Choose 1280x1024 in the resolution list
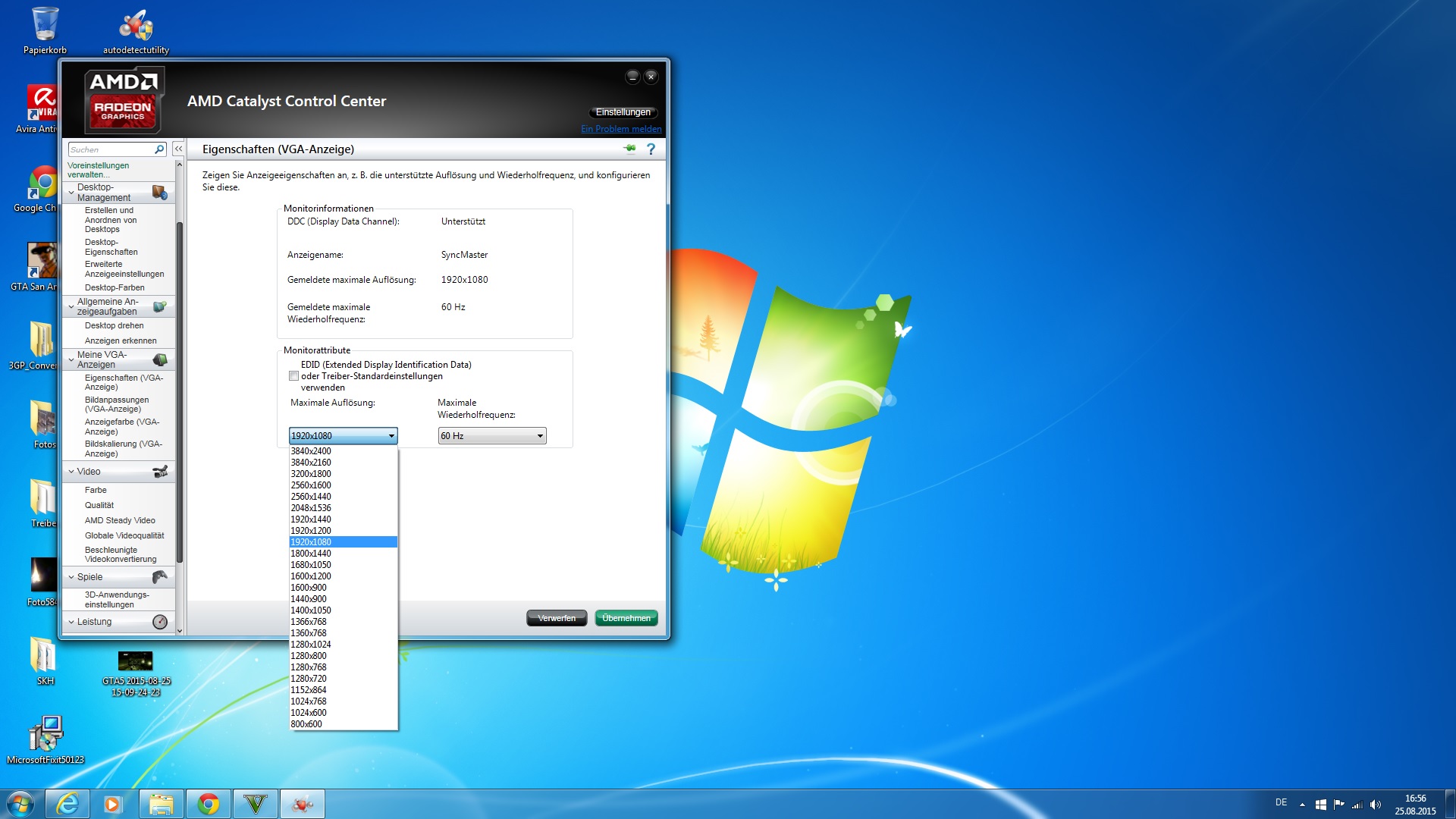The image size is (1456, 819). 311,645
